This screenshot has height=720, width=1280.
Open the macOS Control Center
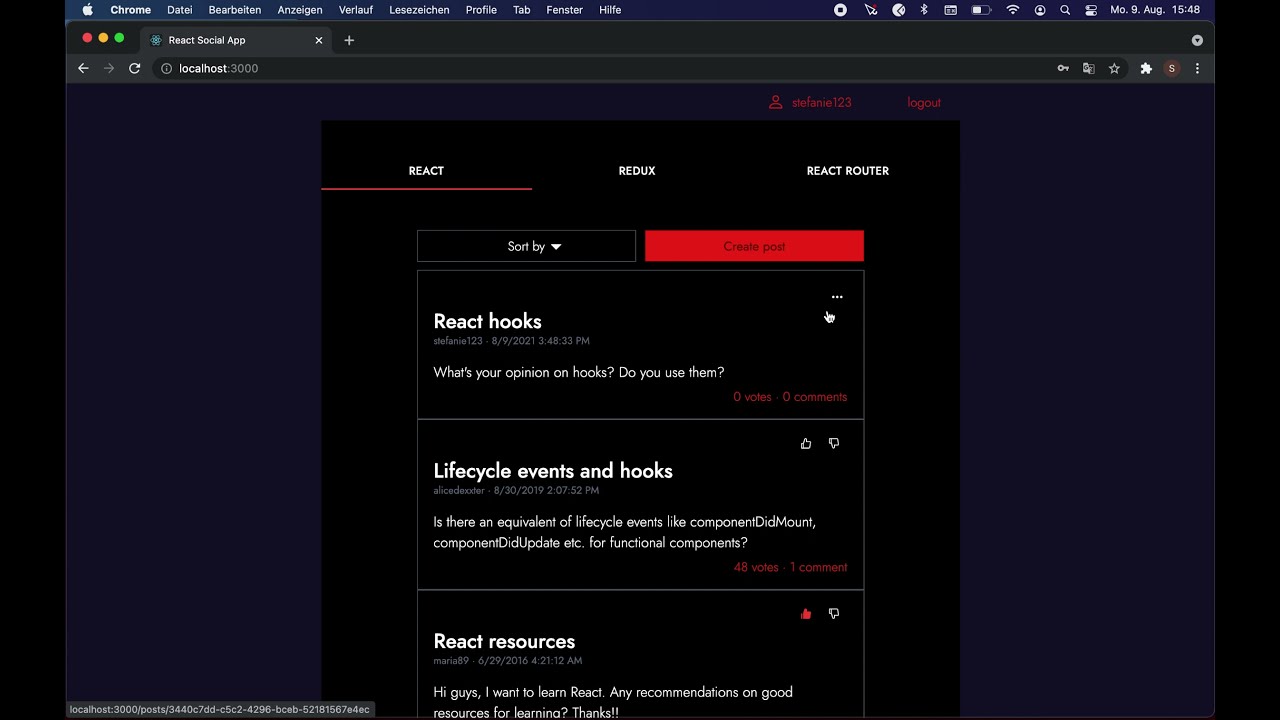[x=1091, y=10]
